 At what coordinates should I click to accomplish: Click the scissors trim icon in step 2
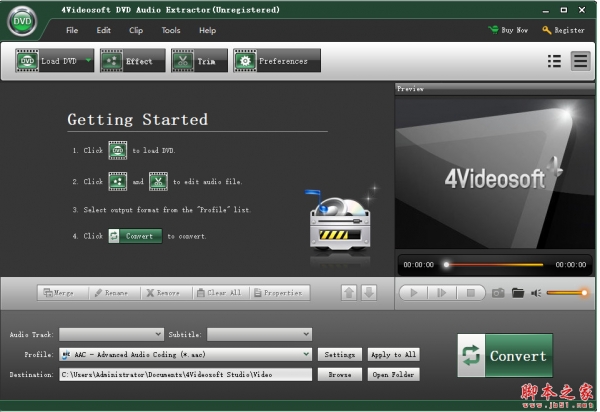coord(158,181)
